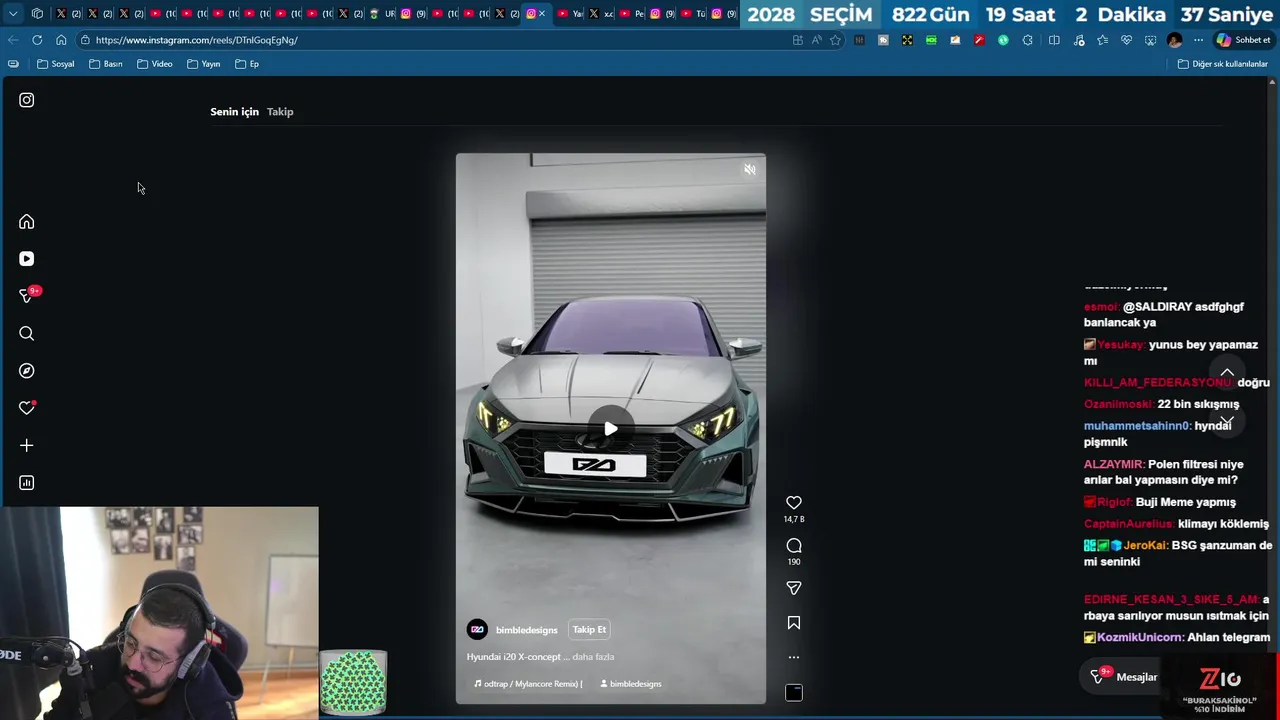Open more options ellipsis on the reel
1280x720 pixels.
(x=794, y=657)
